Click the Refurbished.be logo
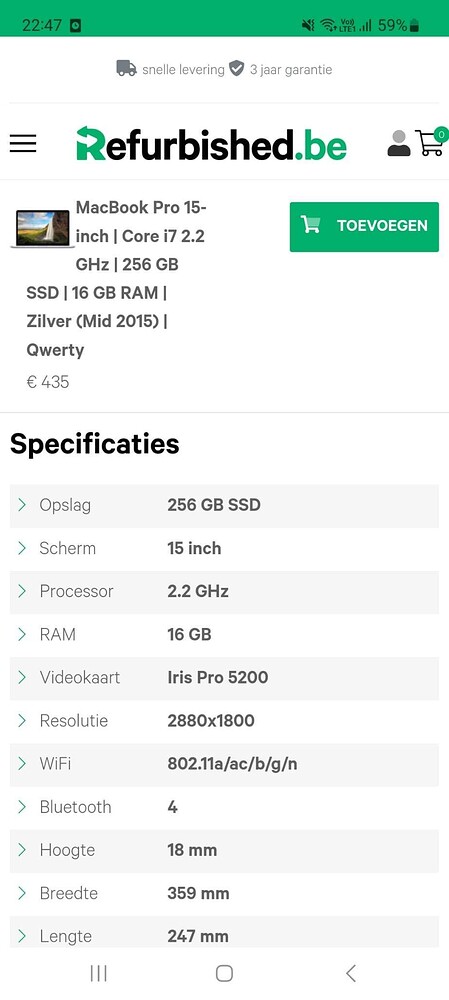Screen dimensions: 449x1000 pos(211,143)
